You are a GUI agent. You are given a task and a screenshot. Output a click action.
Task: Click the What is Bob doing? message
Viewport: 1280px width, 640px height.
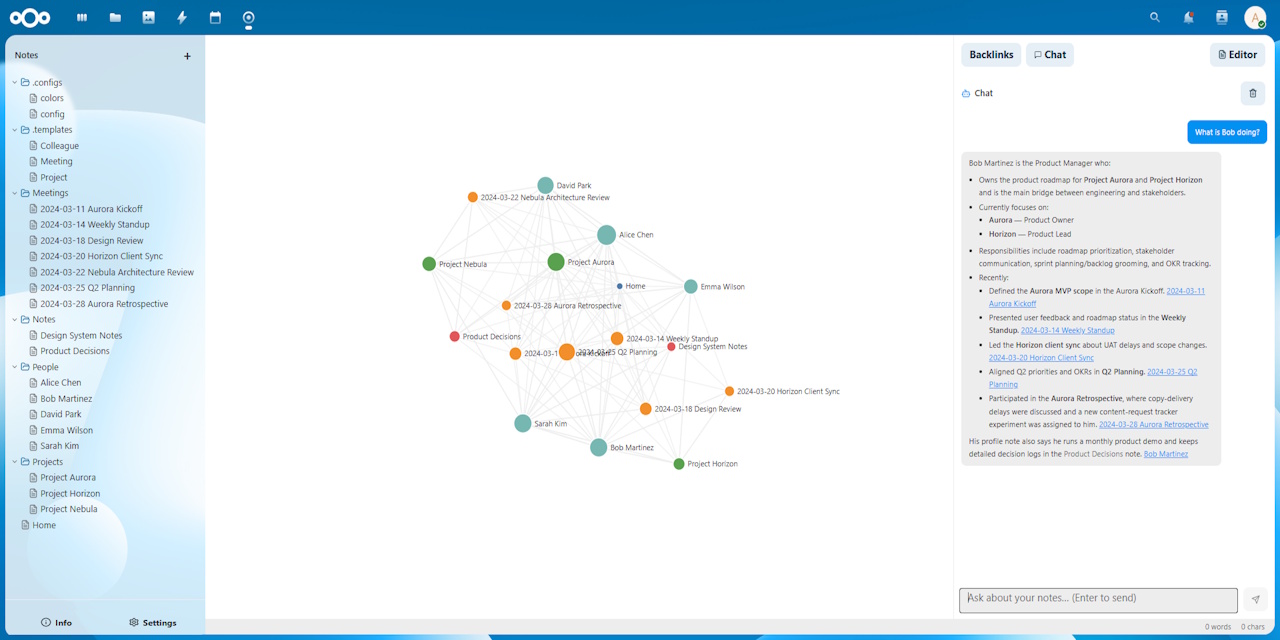[1227, 132]
